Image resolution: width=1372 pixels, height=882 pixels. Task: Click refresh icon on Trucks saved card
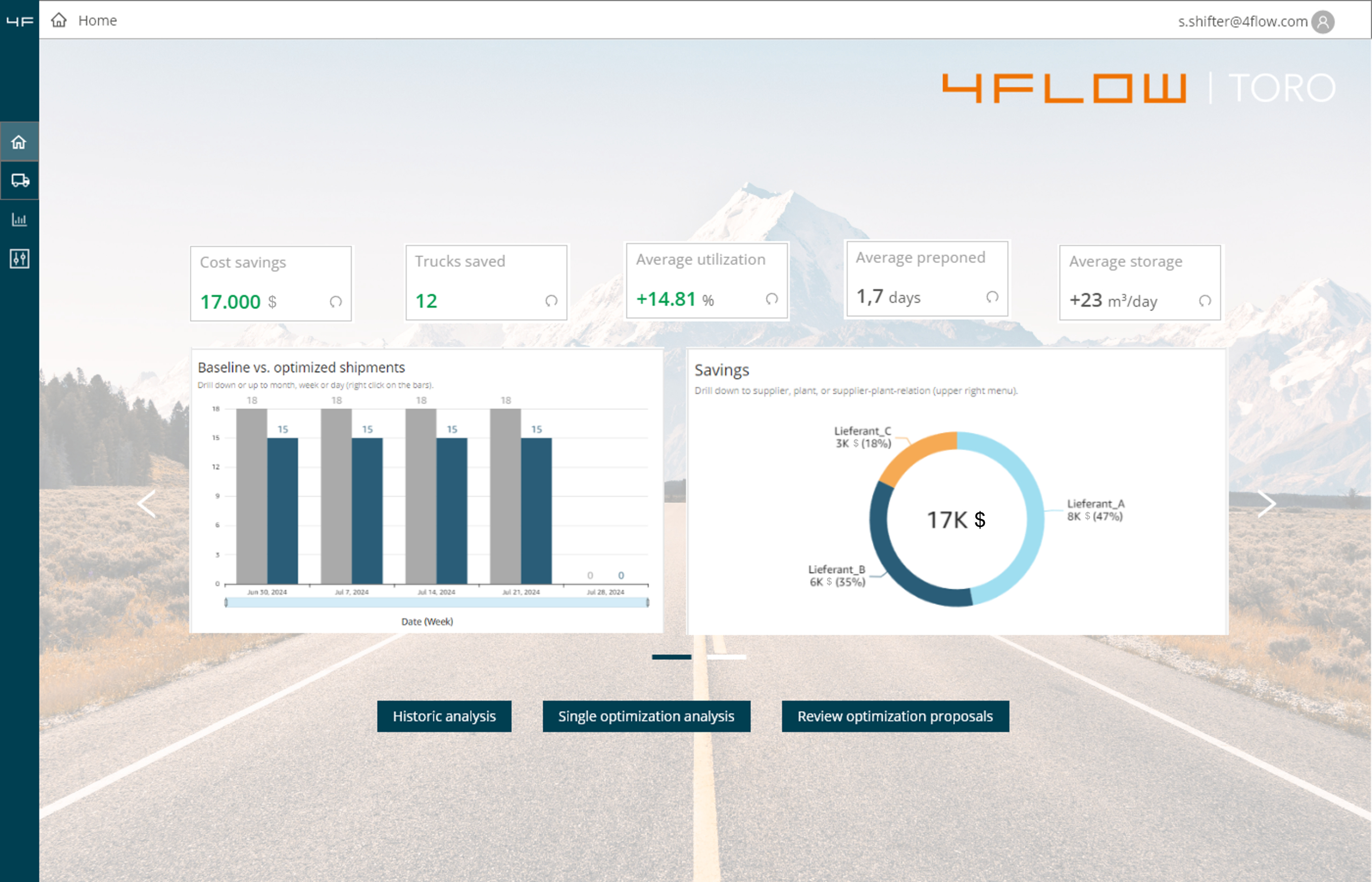tap(551, 300)
